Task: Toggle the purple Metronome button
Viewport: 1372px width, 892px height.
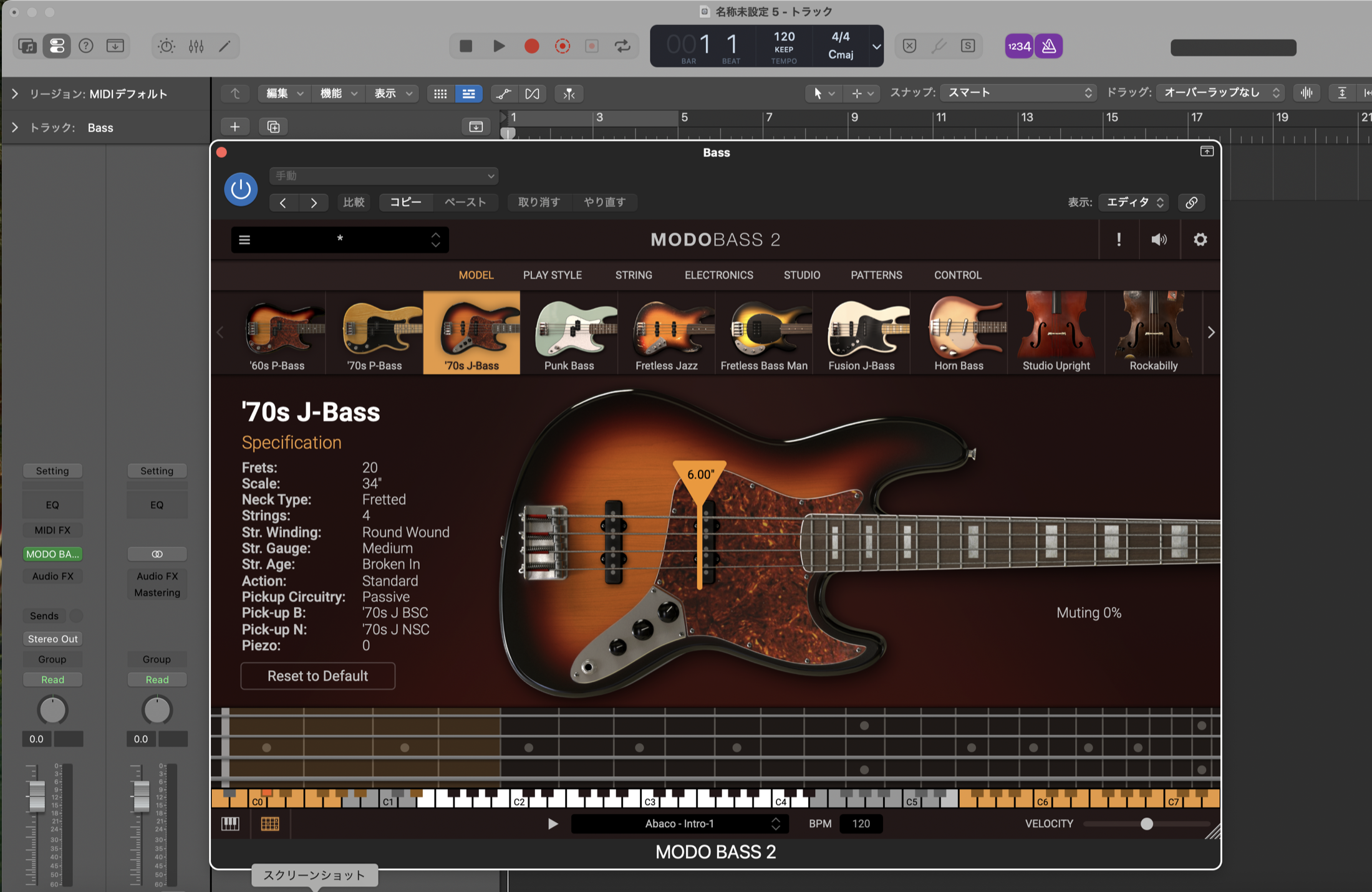Action: tap(1049, 46)
